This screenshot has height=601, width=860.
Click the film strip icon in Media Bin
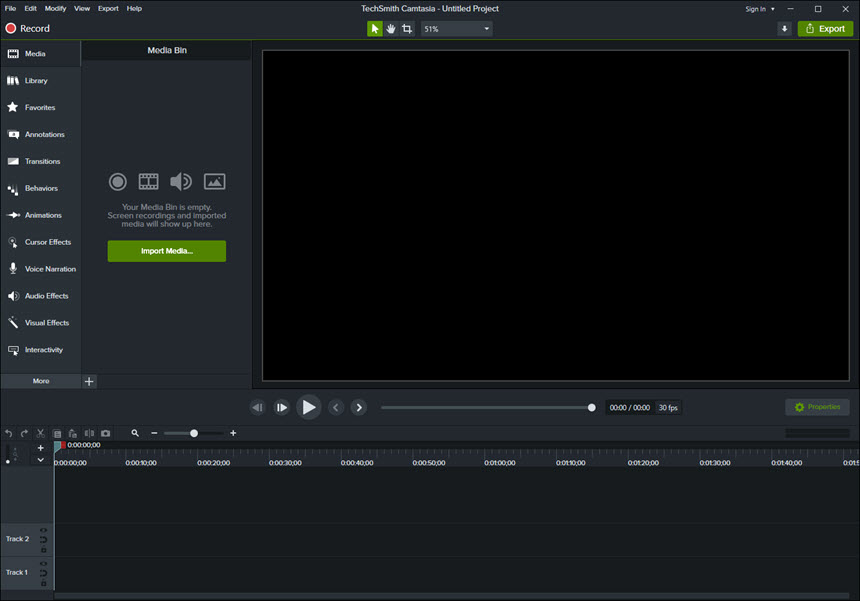(x=148, y=182)
